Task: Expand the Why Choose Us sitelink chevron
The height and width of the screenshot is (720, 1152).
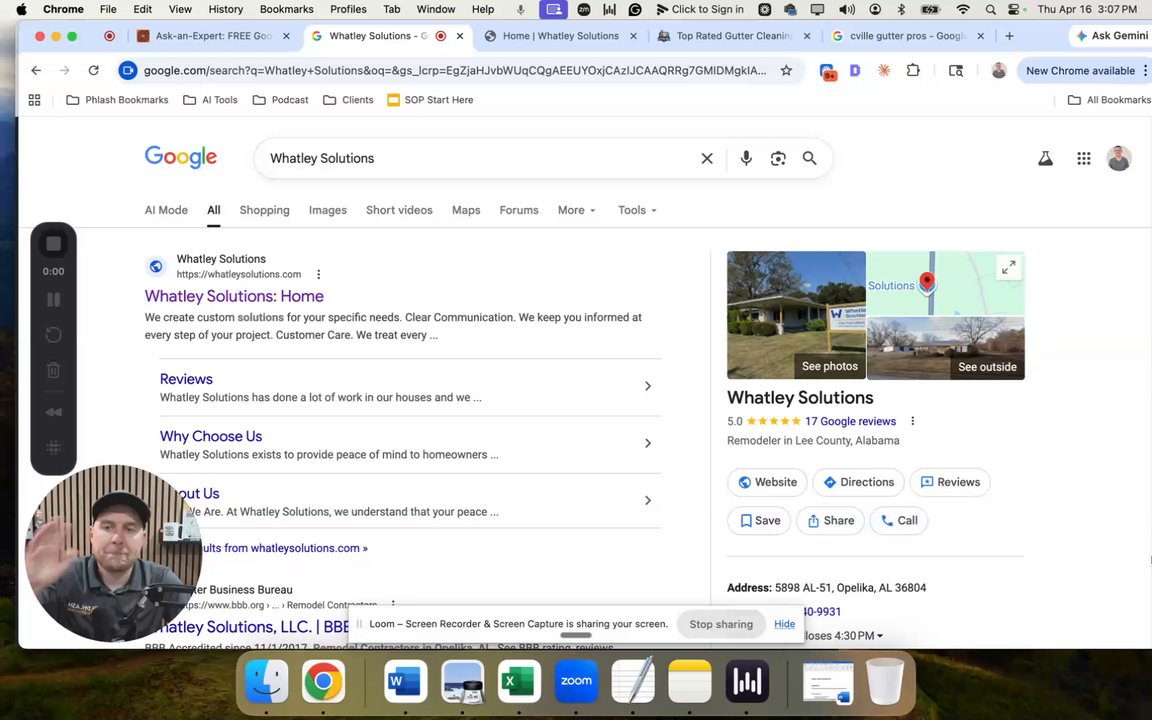Action: pos(647,443)
